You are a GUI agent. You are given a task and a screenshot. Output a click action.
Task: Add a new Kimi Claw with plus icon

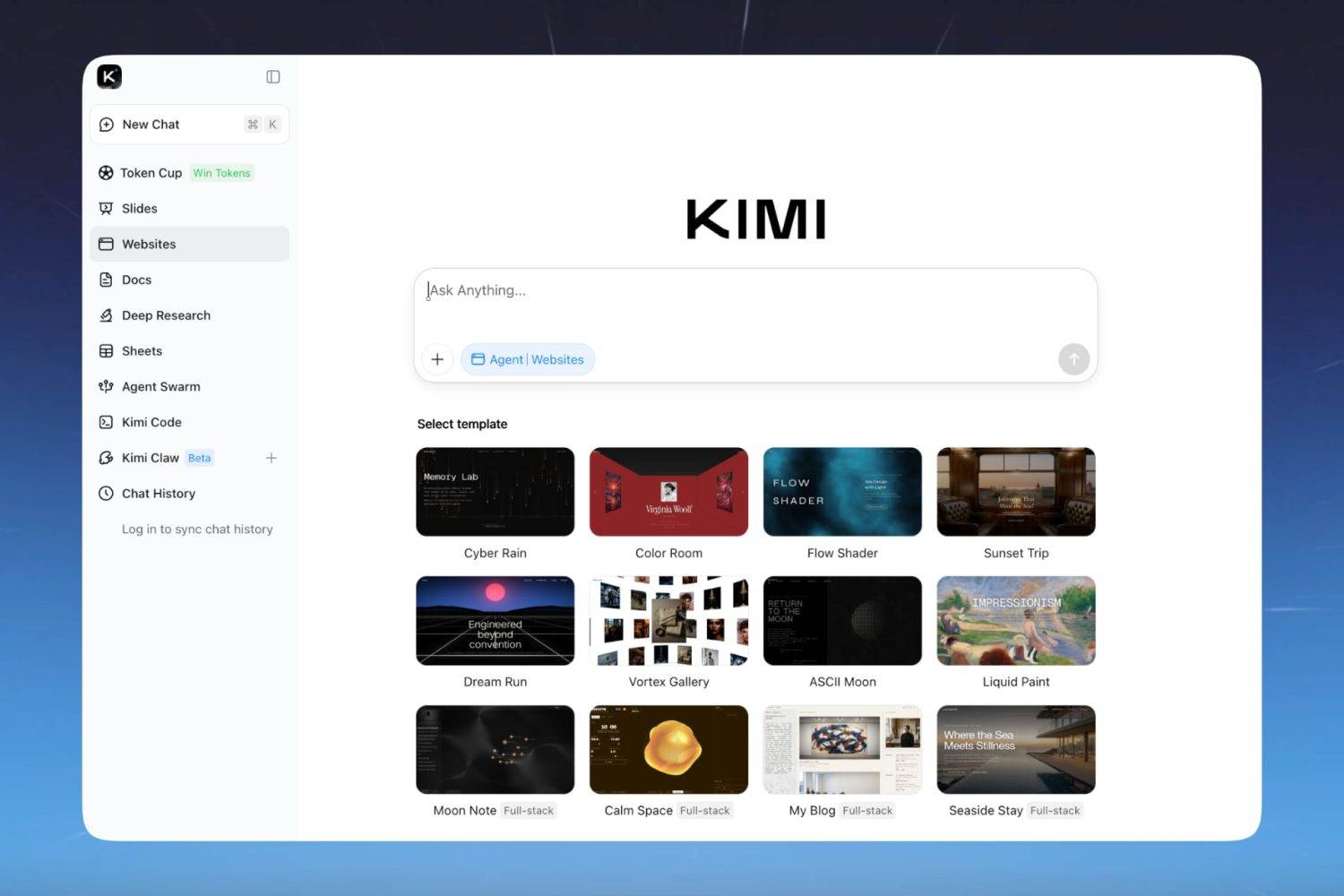pyautogui.click(x=271, y=458)
